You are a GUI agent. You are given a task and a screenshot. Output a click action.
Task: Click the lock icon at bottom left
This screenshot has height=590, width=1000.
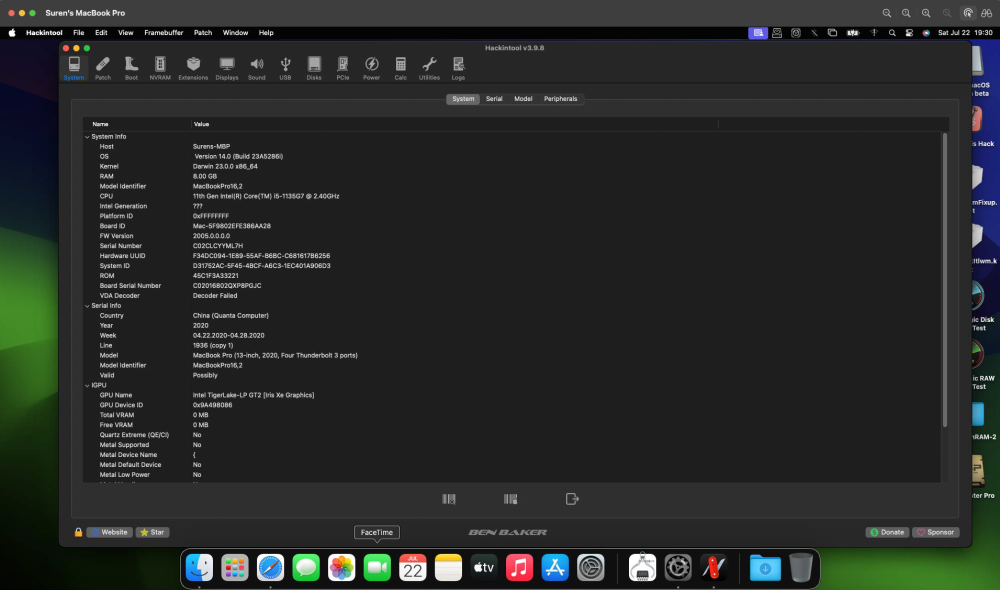click(x=78, y=532)
